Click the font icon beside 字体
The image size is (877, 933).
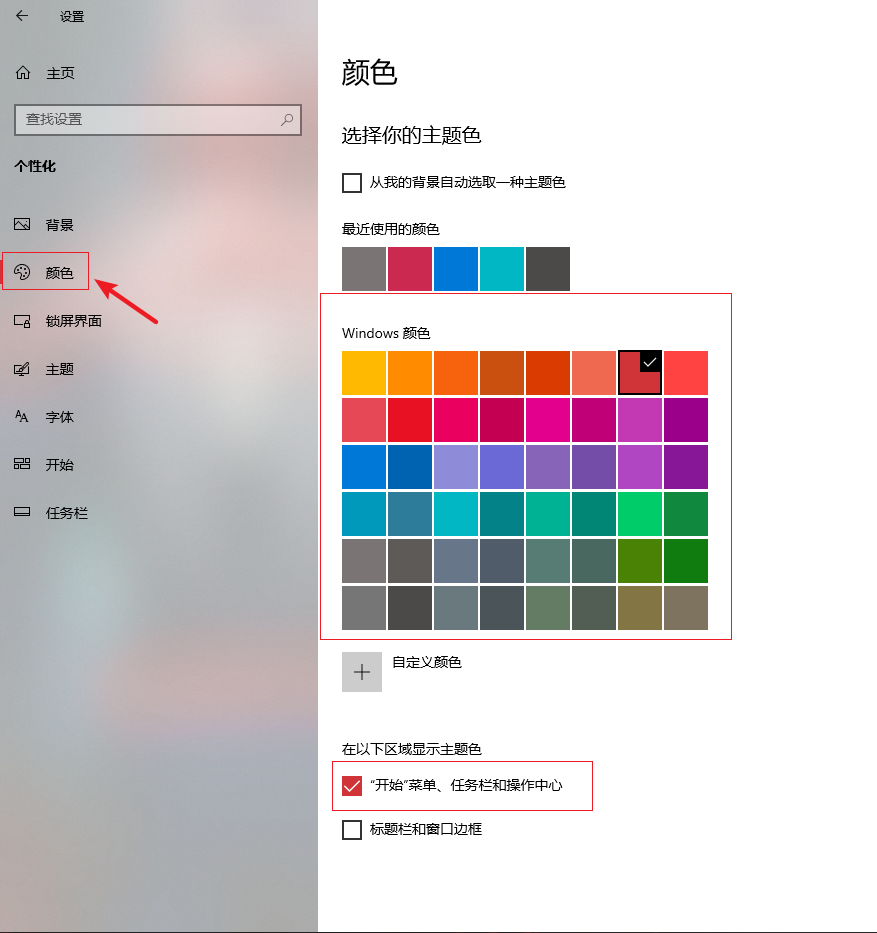pos(22,417)
